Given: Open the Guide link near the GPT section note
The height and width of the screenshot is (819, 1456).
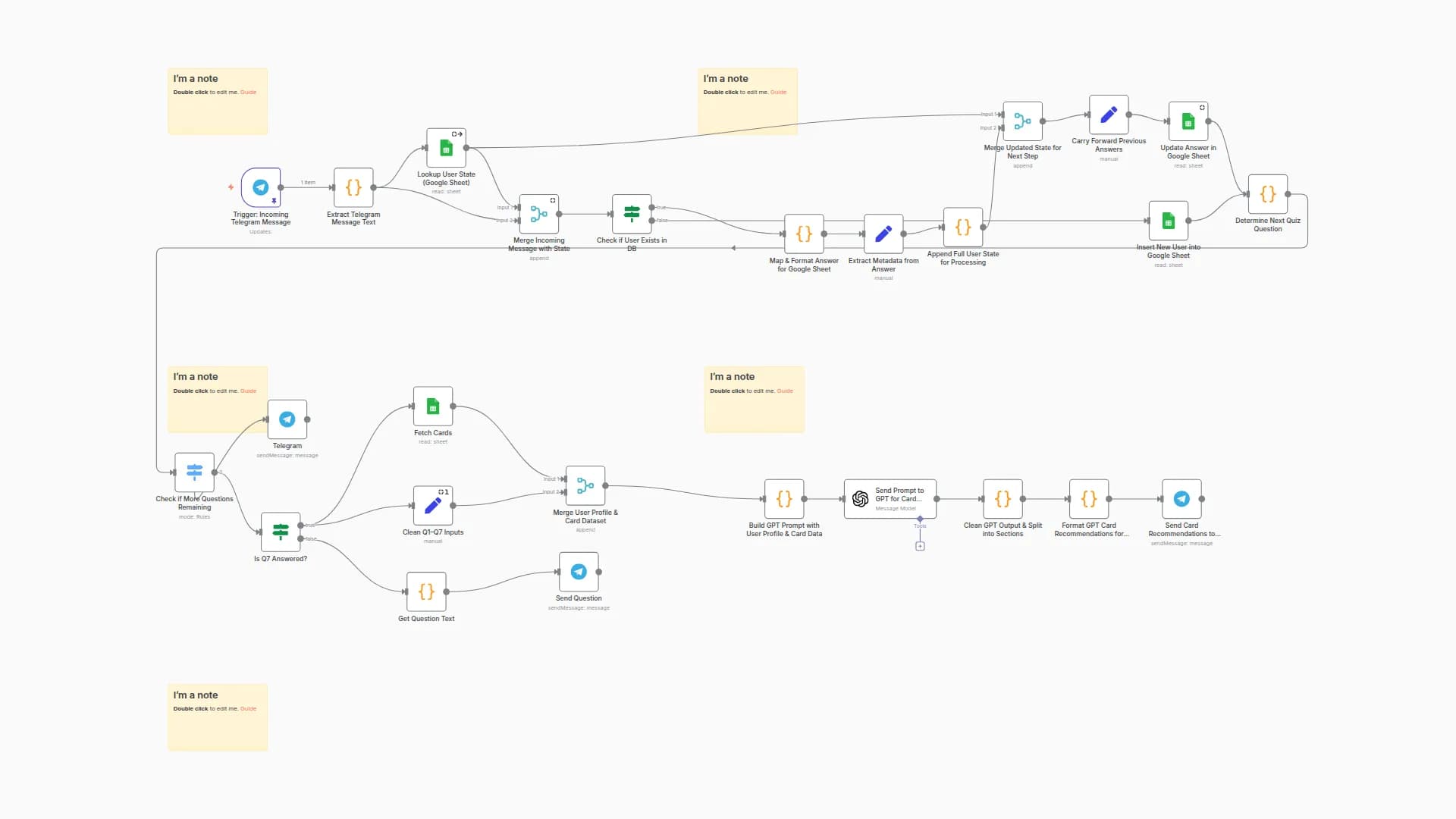Looking at the screenshot, I should [785, 391].
